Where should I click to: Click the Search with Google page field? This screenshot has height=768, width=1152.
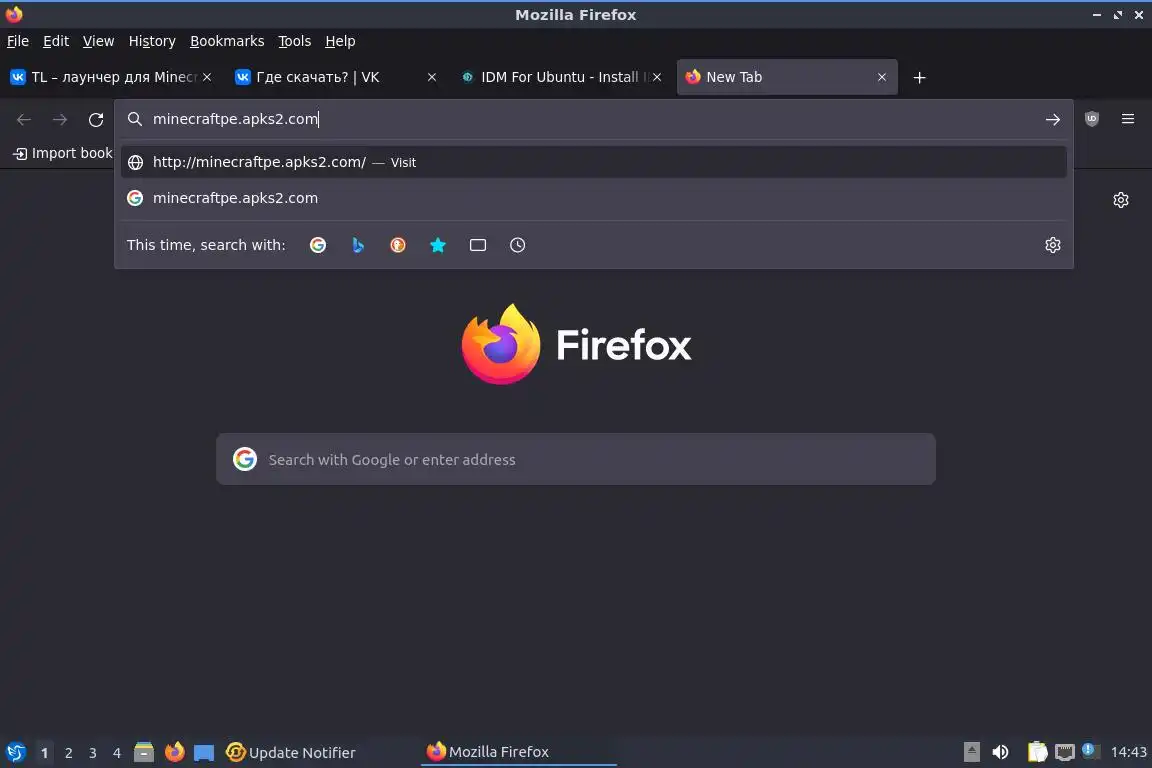click(x=576, y=459)
